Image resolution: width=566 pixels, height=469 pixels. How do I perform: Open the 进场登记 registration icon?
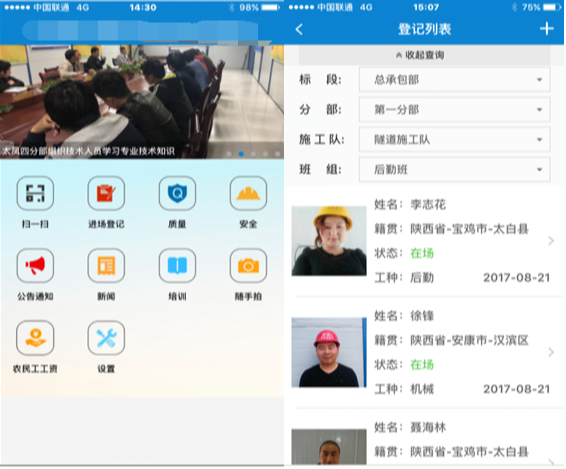[x=106, y=193]
